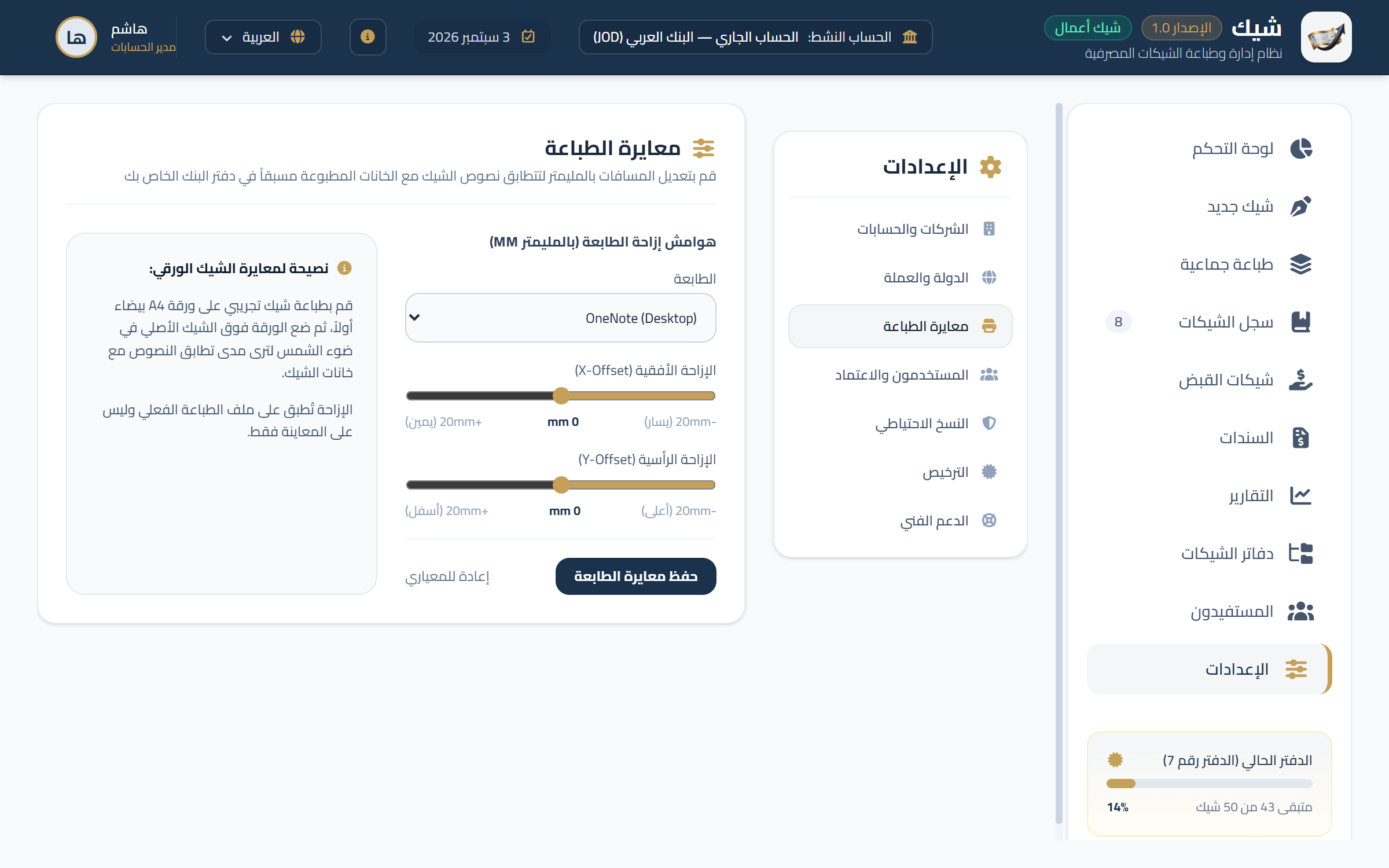Click حفظ معايرة الطابعة save button
Image resolution: width=1389 pixels, height=868 pixels.
635,576
